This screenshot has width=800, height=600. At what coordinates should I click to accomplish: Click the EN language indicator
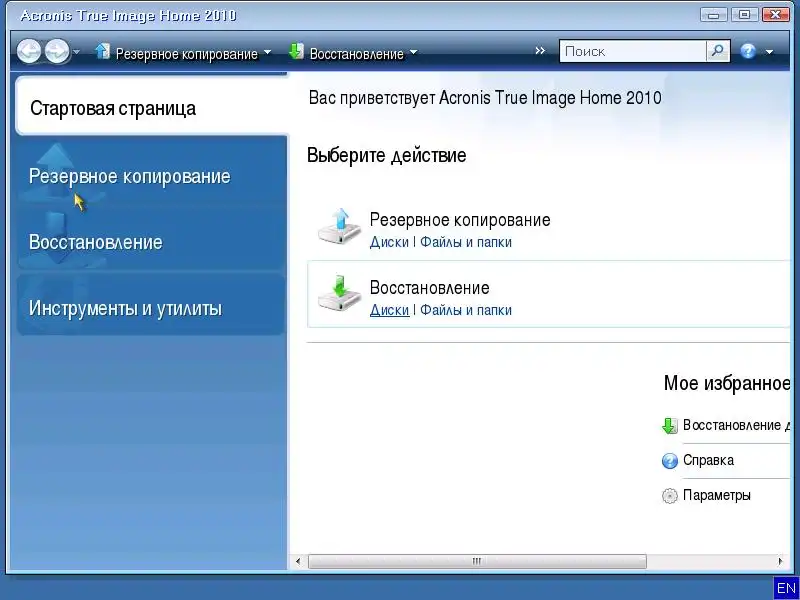(786, 588)
